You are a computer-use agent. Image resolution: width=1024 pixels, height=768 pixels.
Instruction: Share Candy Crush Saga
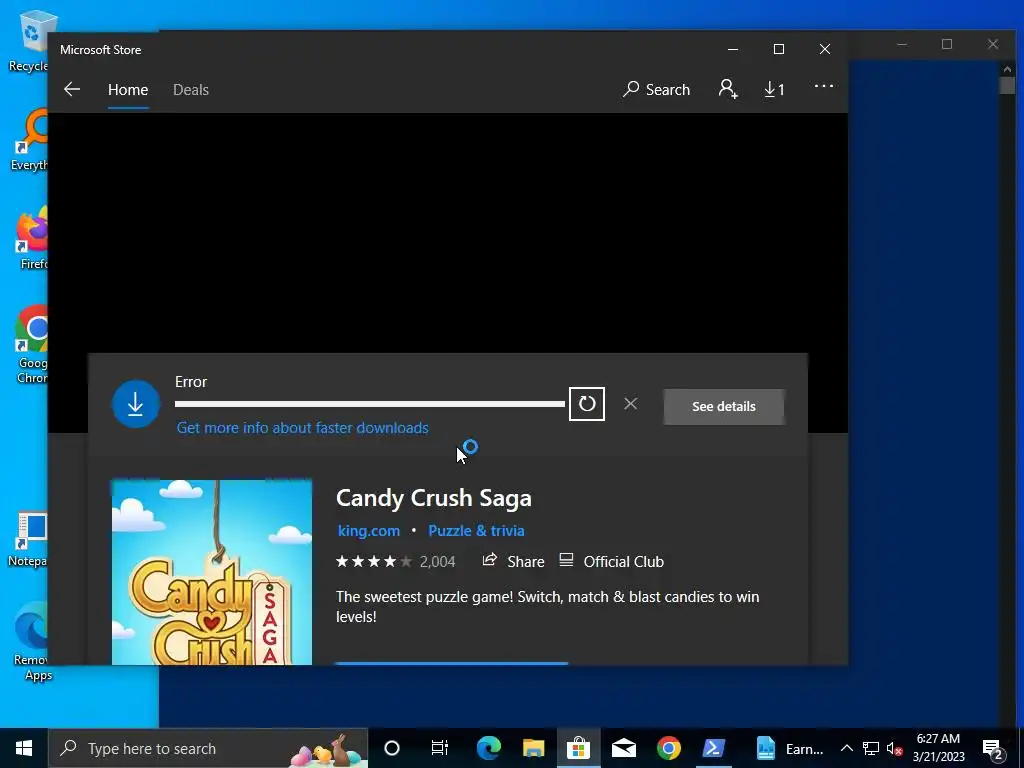coord(513,562)
